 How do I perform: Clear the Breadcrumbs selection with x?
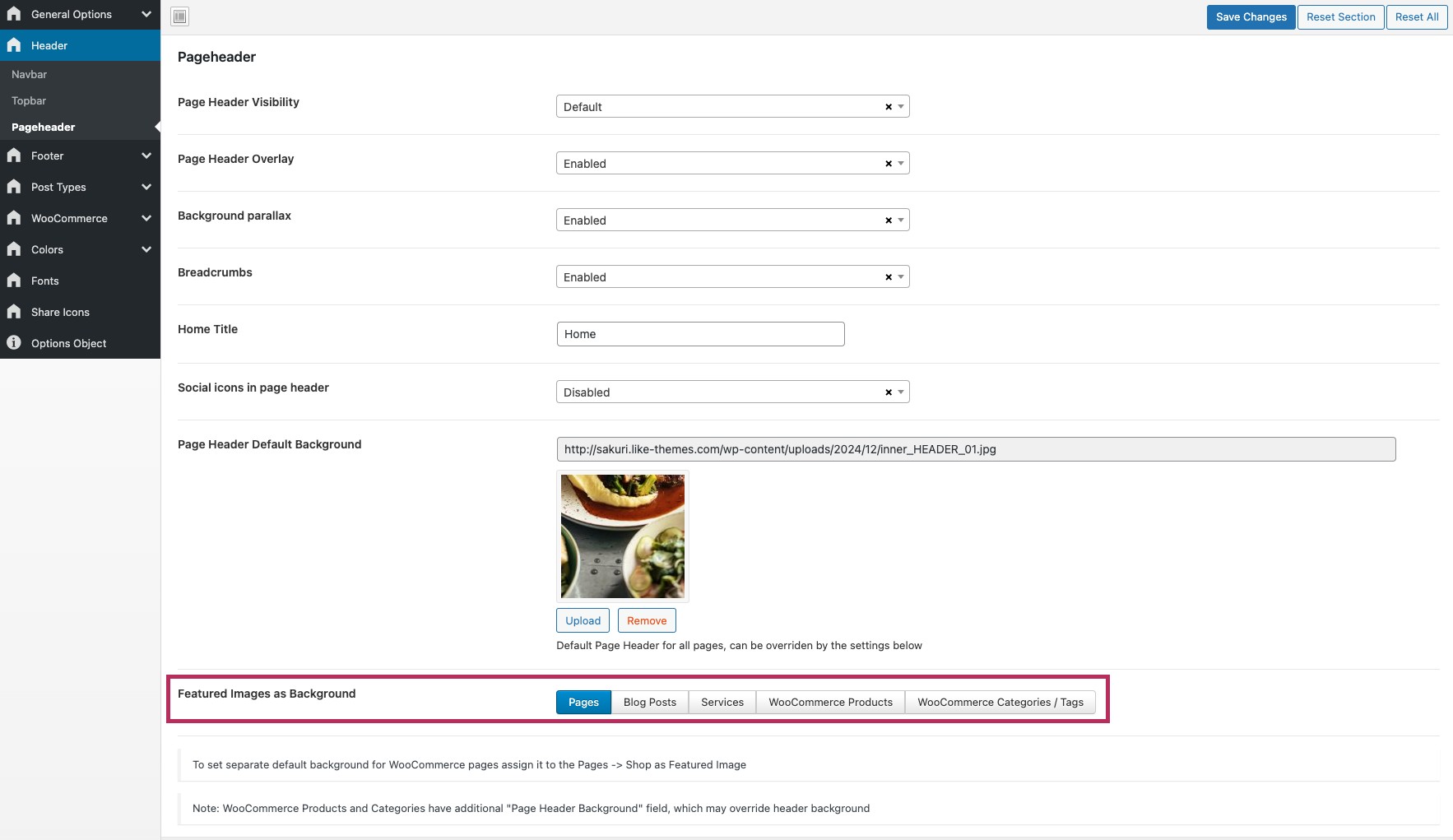889,277
